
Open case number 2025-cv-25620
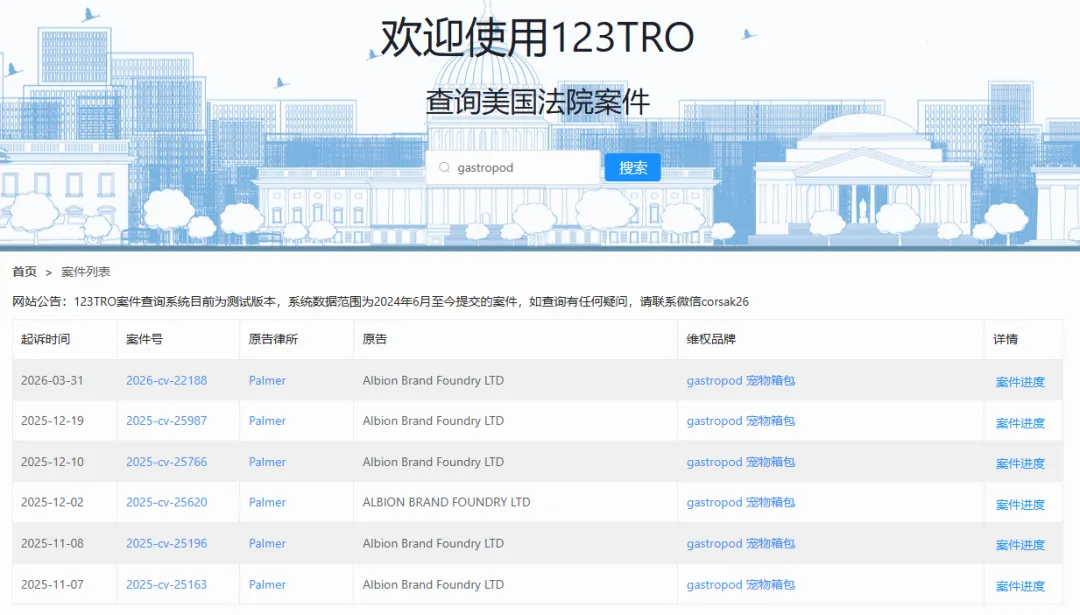166,502
